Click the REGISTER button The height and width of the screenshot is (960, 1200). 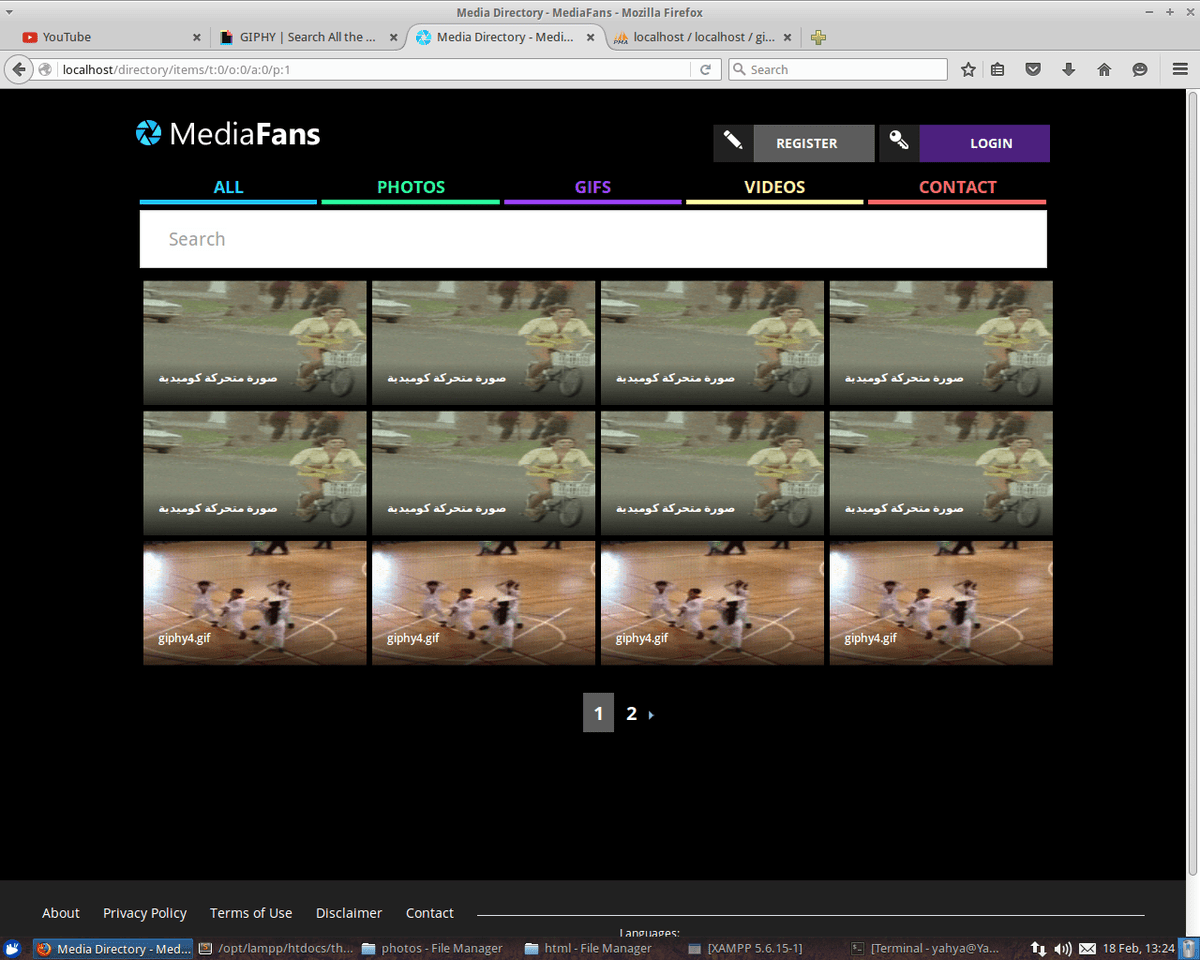point(806,143)
